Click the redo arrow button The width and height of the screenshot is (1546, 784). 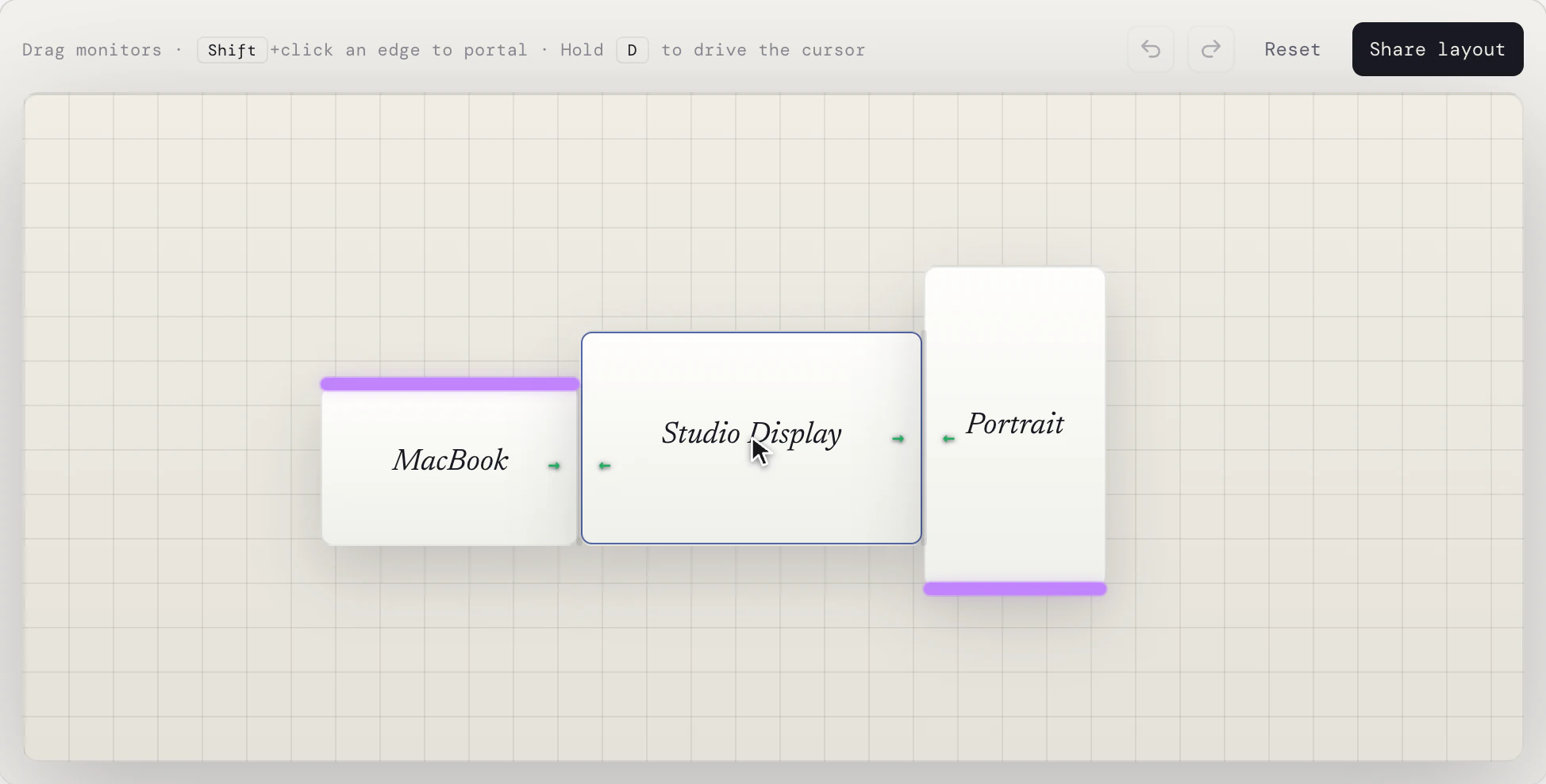coord(1210,49)
